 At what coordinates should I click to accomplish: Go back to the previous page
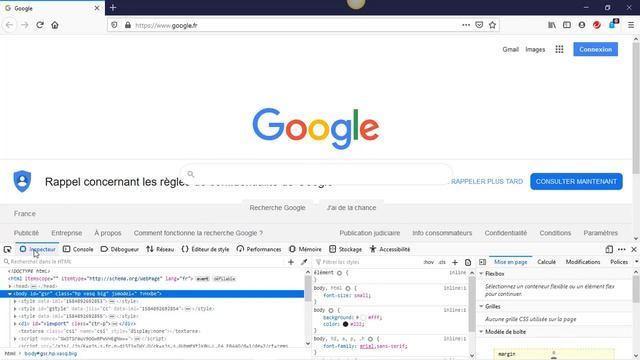pos(9,25)
